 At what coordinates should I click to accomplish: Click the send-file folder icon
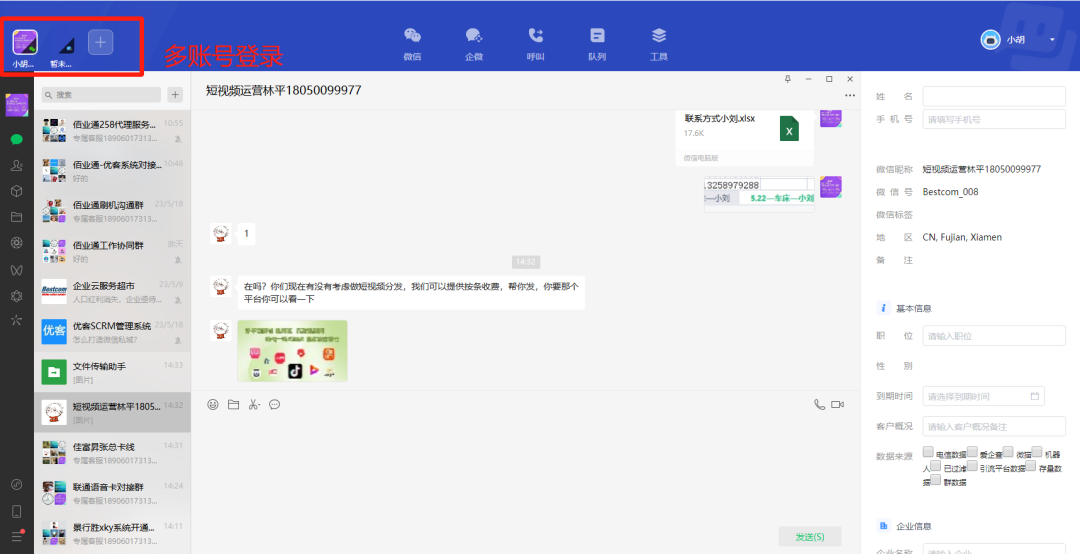(x=233, y=404)
